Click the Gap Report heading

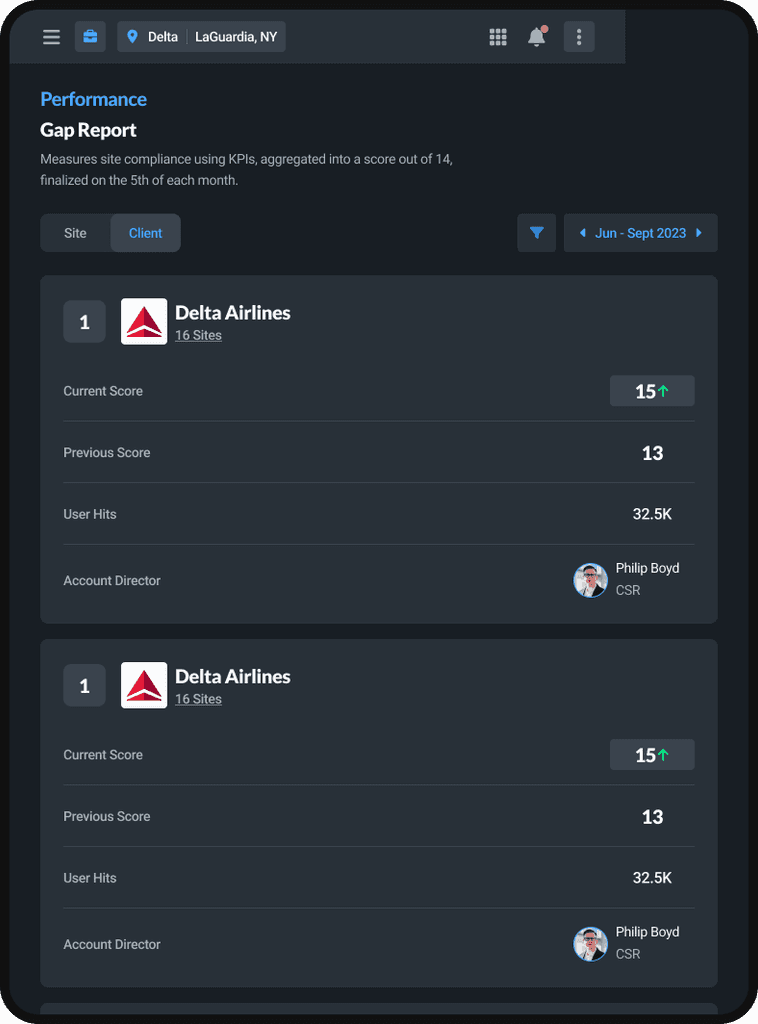88,130
